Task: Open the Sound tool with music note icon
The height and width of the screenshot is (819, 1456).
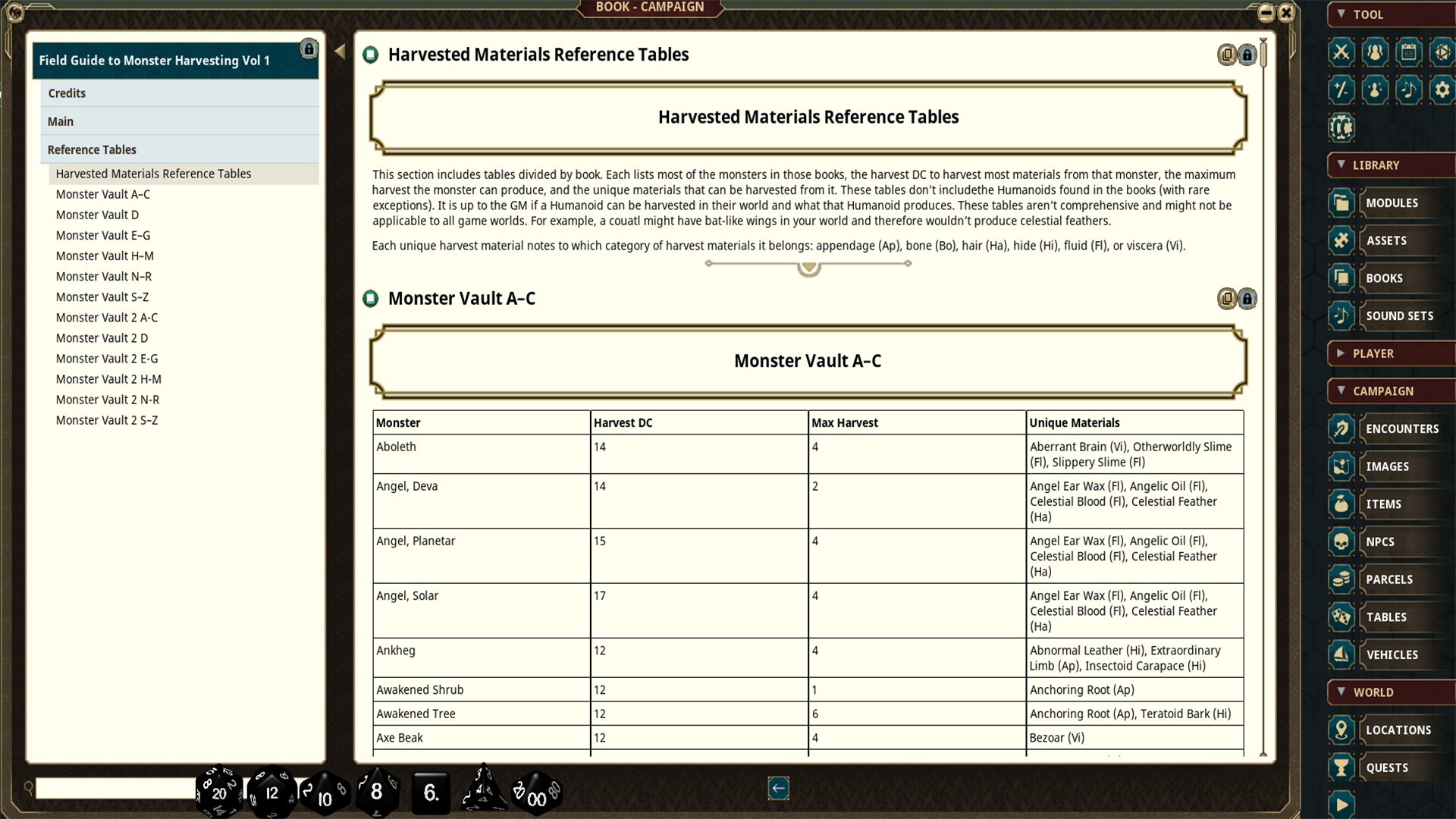Action: [x=1410, y=89]
